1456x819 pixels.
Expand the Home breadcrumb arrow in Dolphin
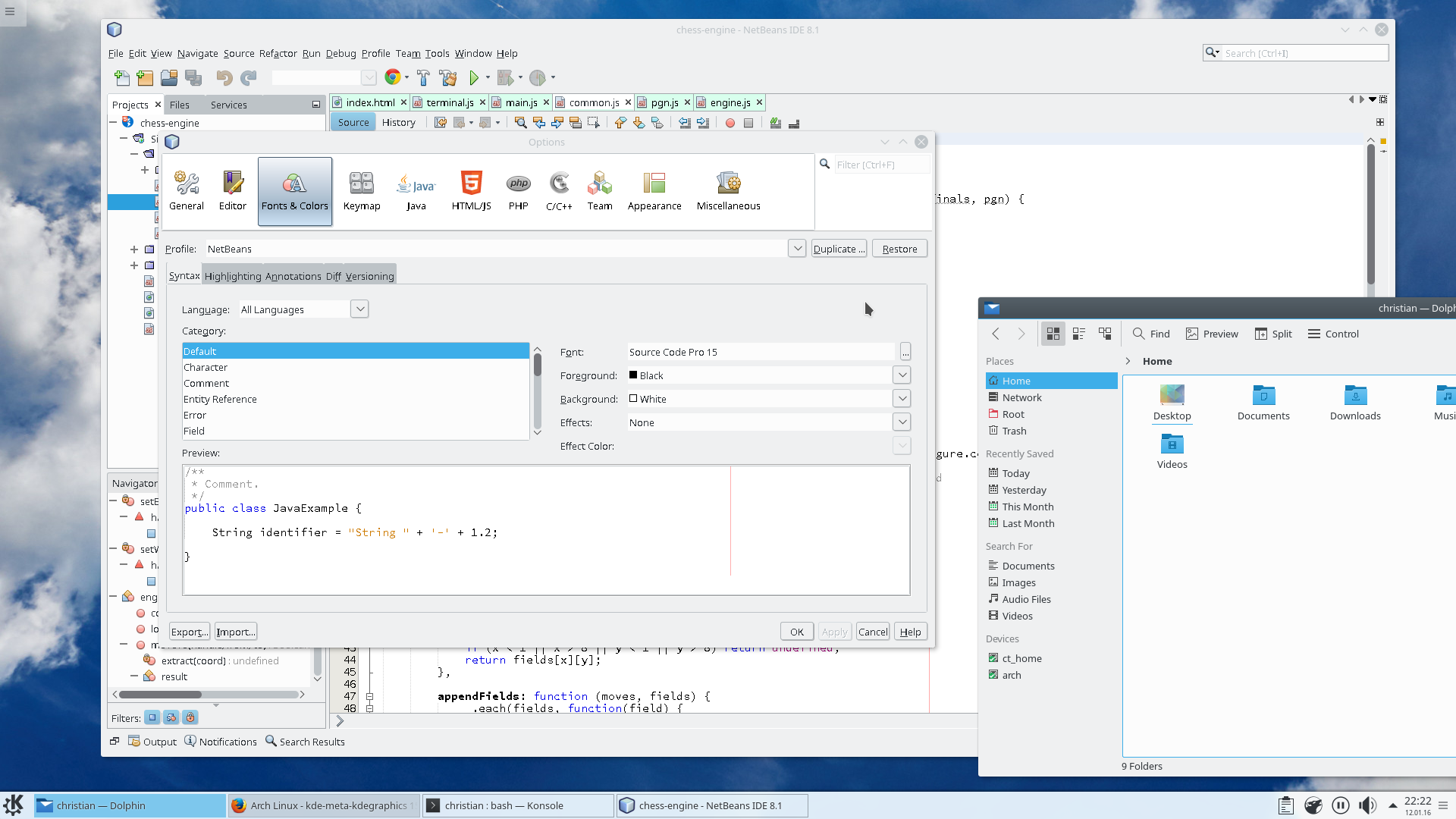tap(1128, 361)
